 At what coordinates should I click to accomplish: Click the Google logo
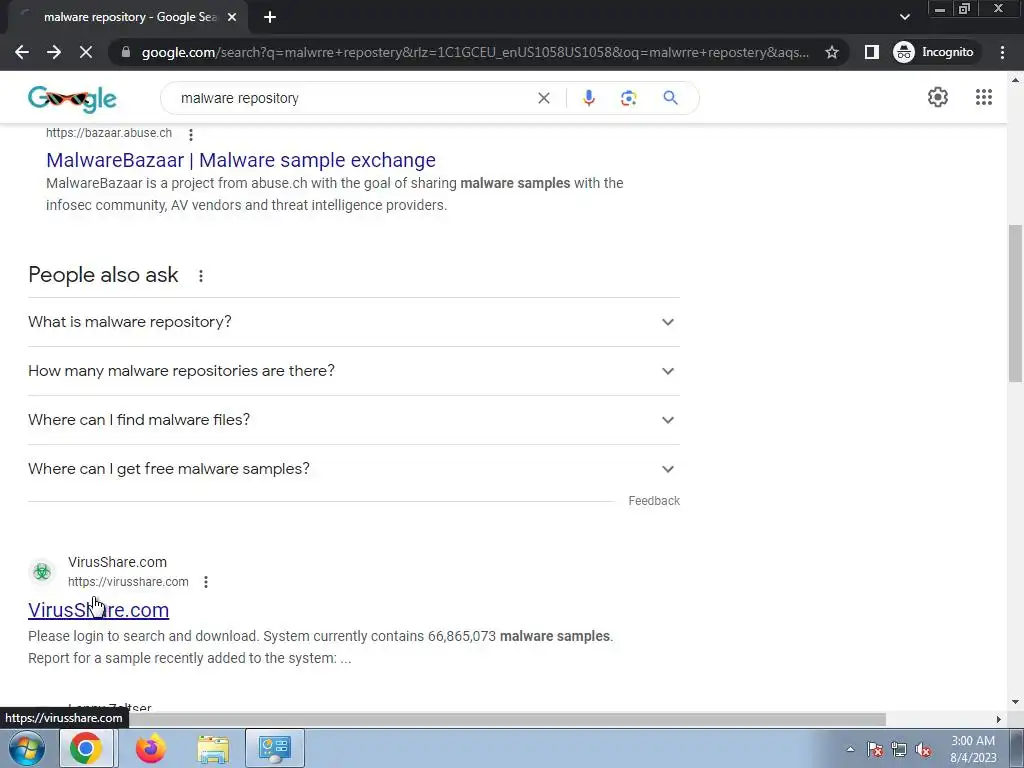(72, 99)
